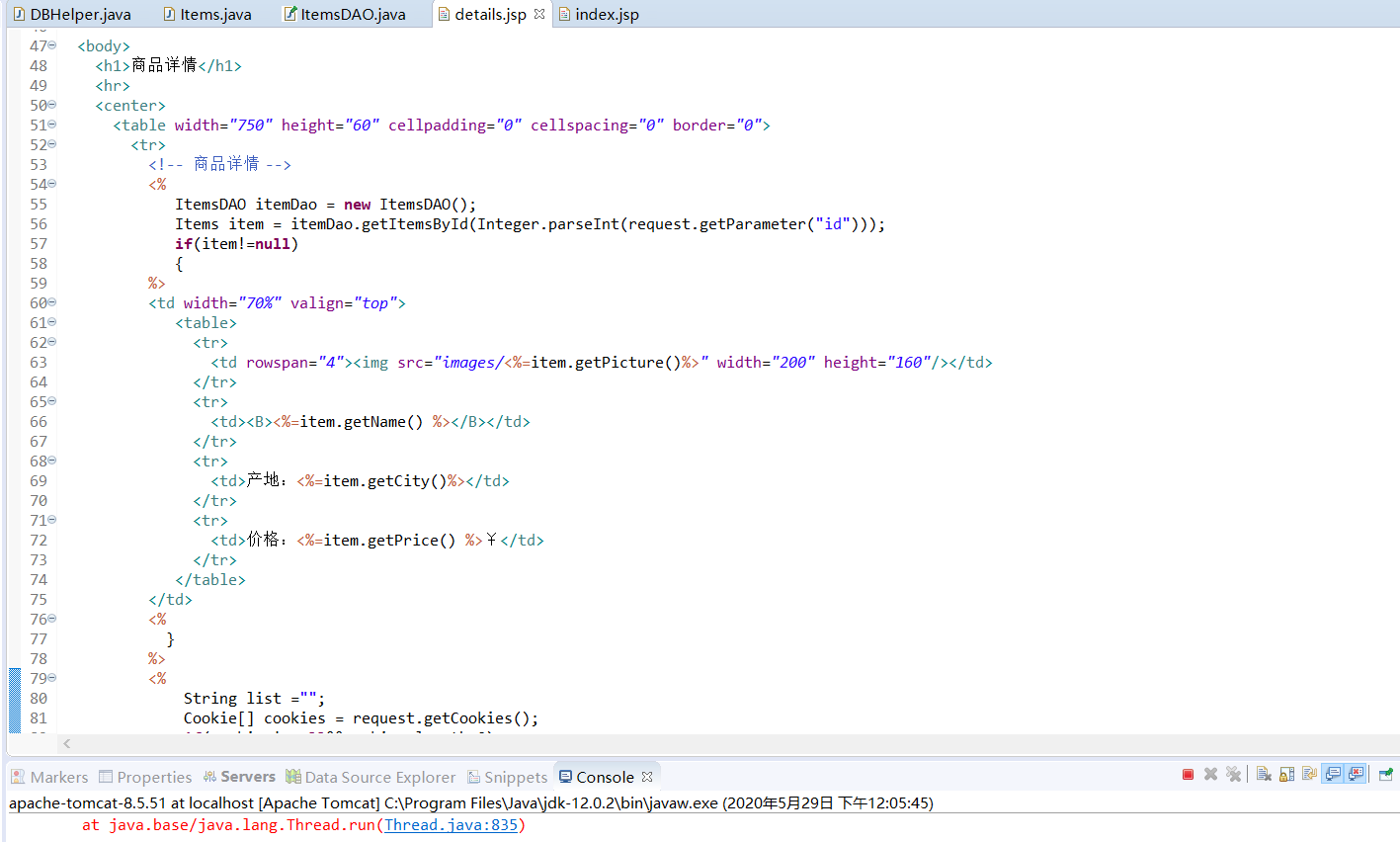Click the Remove Launch gray X icon
This screenshot has height=842, width=1400.
[x=1210, y=775]
